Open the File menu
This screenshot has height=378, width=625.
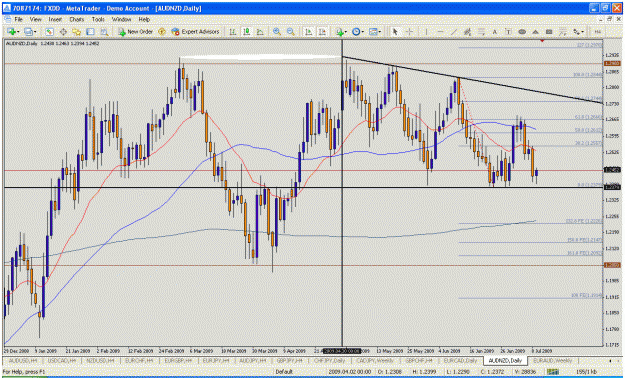(18, 19)
